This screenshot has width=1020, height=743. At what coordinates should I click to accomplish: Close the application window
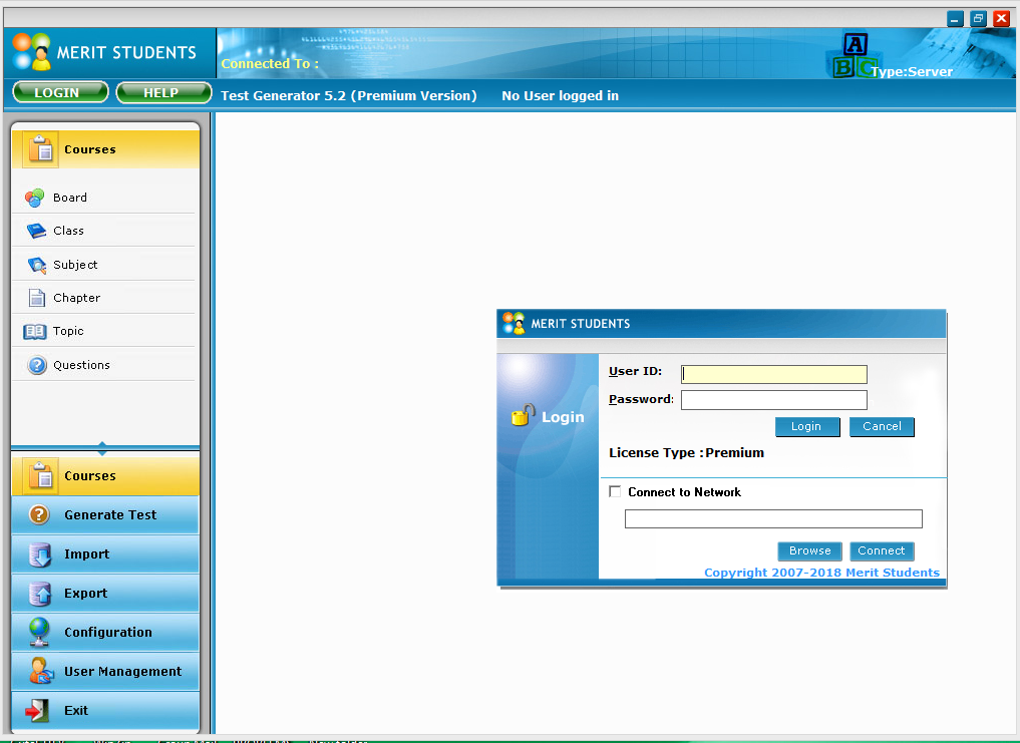[x=1001, y=19]
